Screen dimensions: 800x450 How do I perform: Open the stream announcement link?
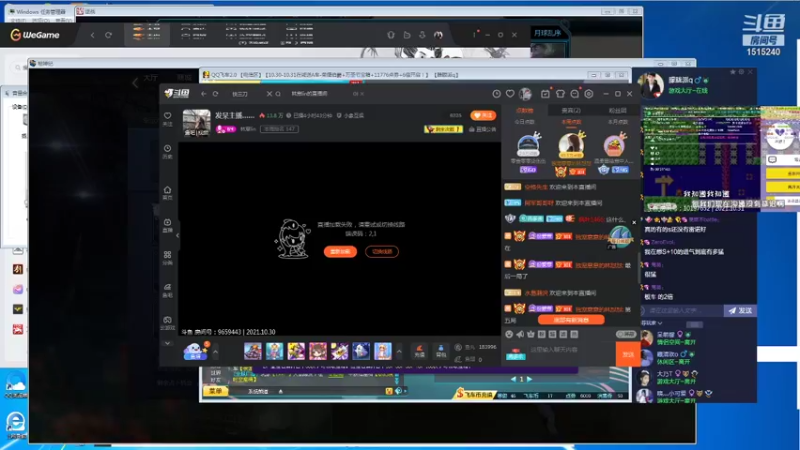tap(482, 129)
